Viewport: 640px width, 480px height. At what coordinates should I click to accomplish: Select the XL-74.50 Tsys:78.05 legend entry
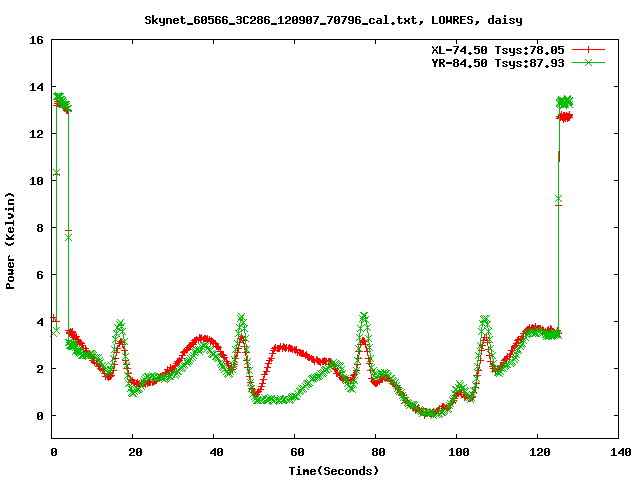495,49
